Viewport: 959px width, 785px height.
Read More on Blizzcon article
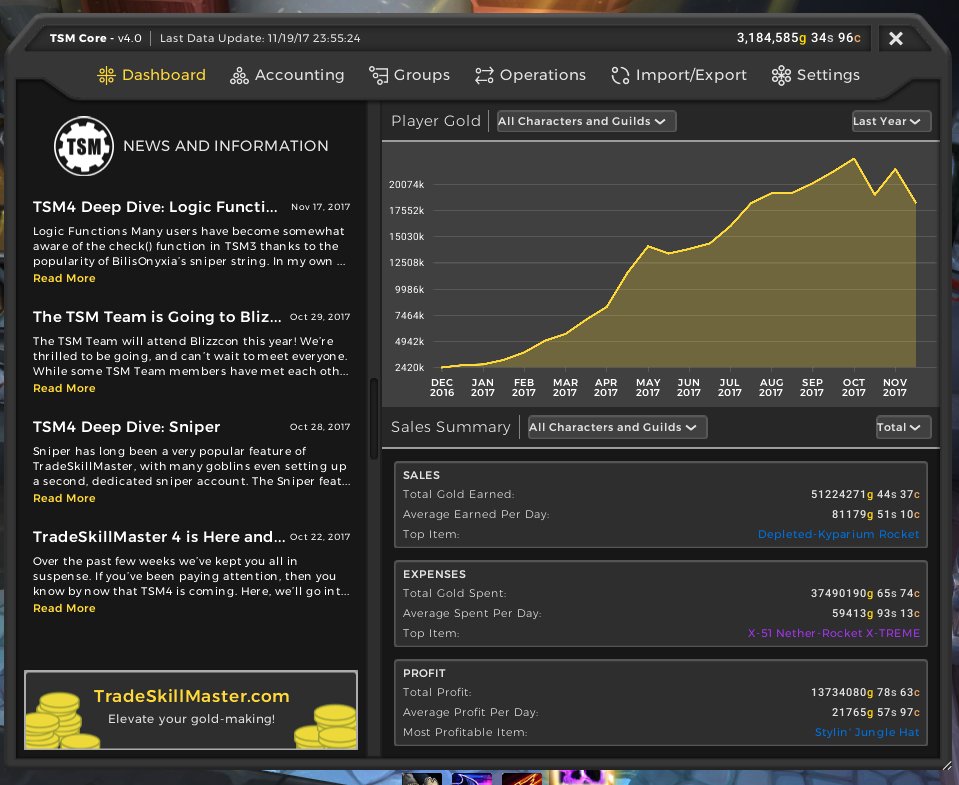[x=64, y=388]
